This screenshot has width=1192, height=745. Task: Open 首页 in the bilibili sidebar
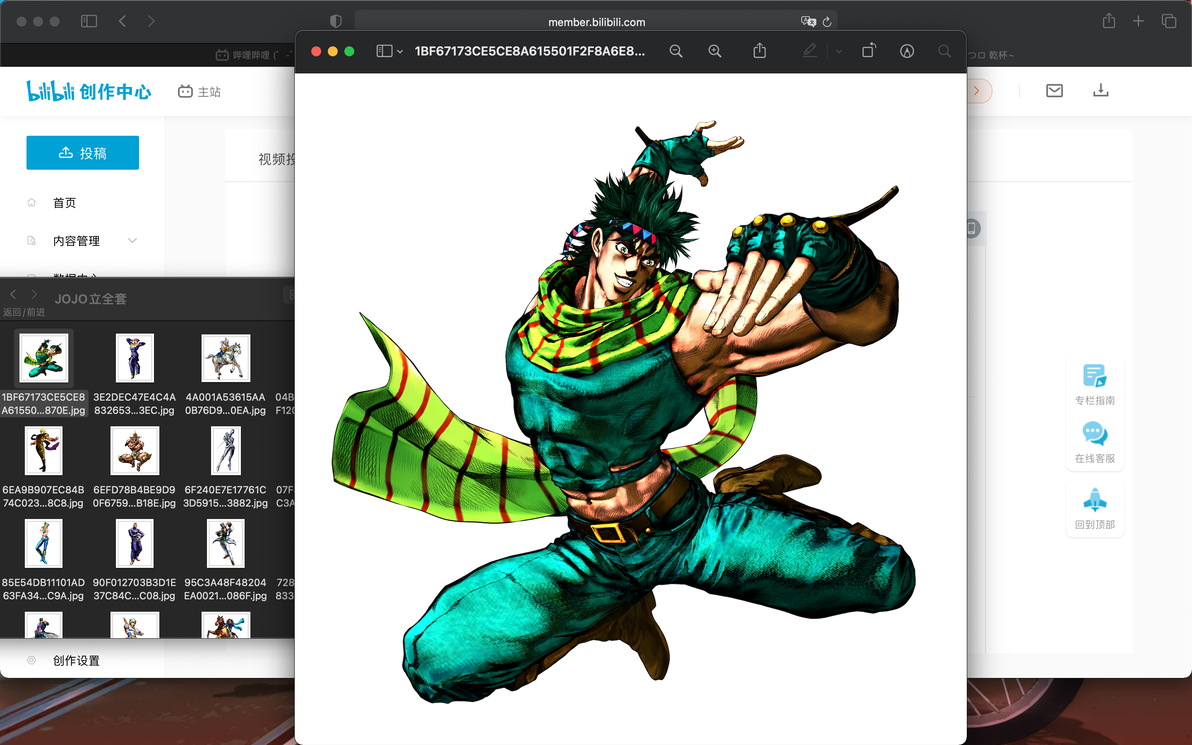[x=65, y=203]
